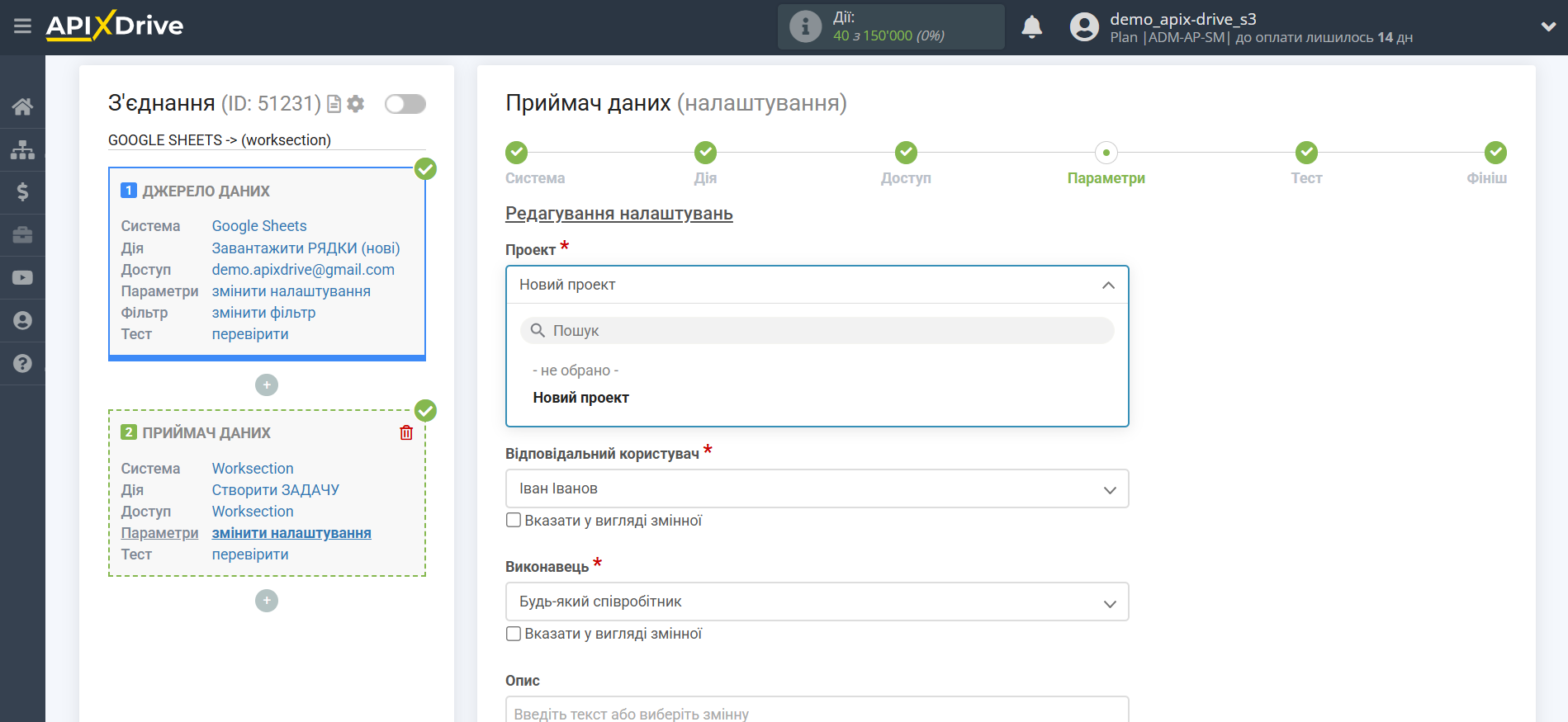
Task: Open the Іван Іванов responsible user dropdown
Action: [x=817, y=488]
